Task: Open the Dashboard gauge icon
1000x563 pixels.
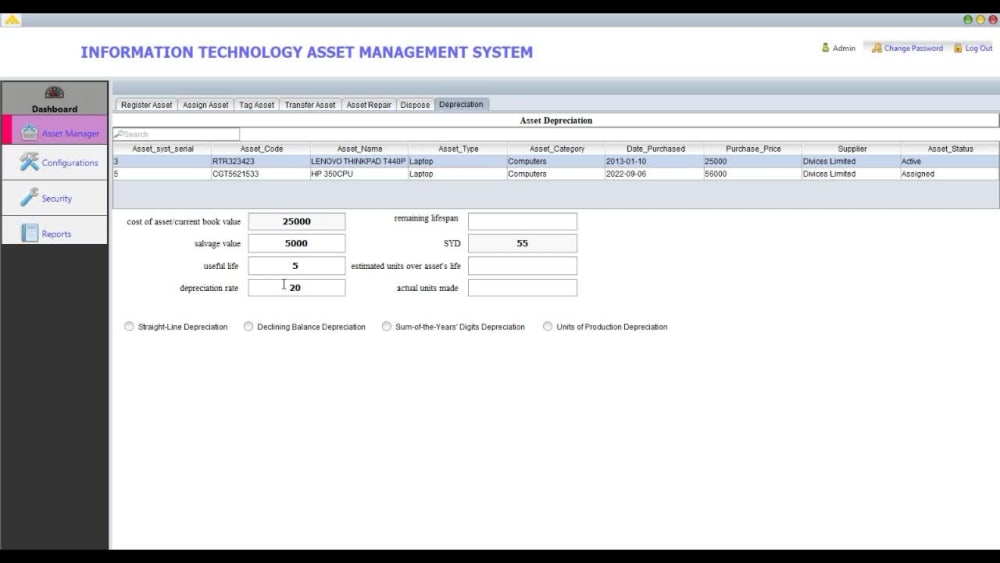Action: point(54,93)
